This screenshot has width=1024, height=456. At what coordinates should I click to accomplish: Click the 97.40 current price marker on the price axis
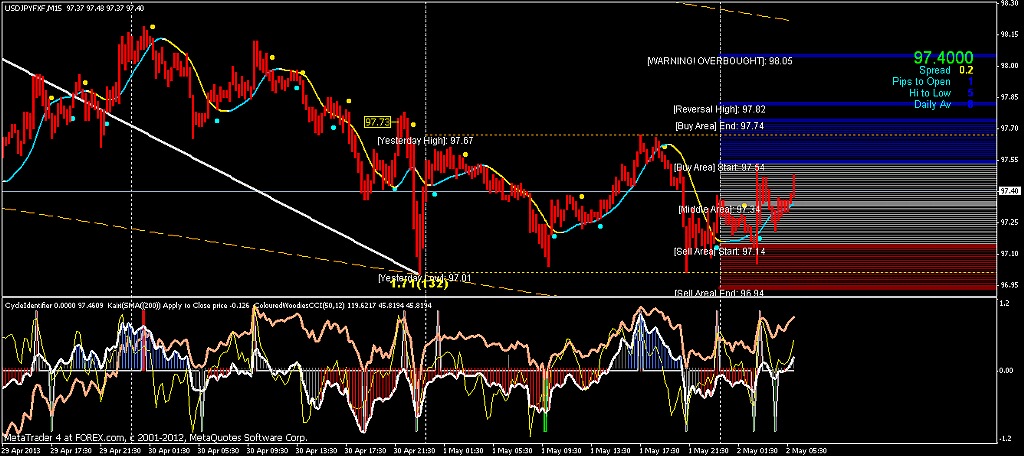tap(1010, 191)
